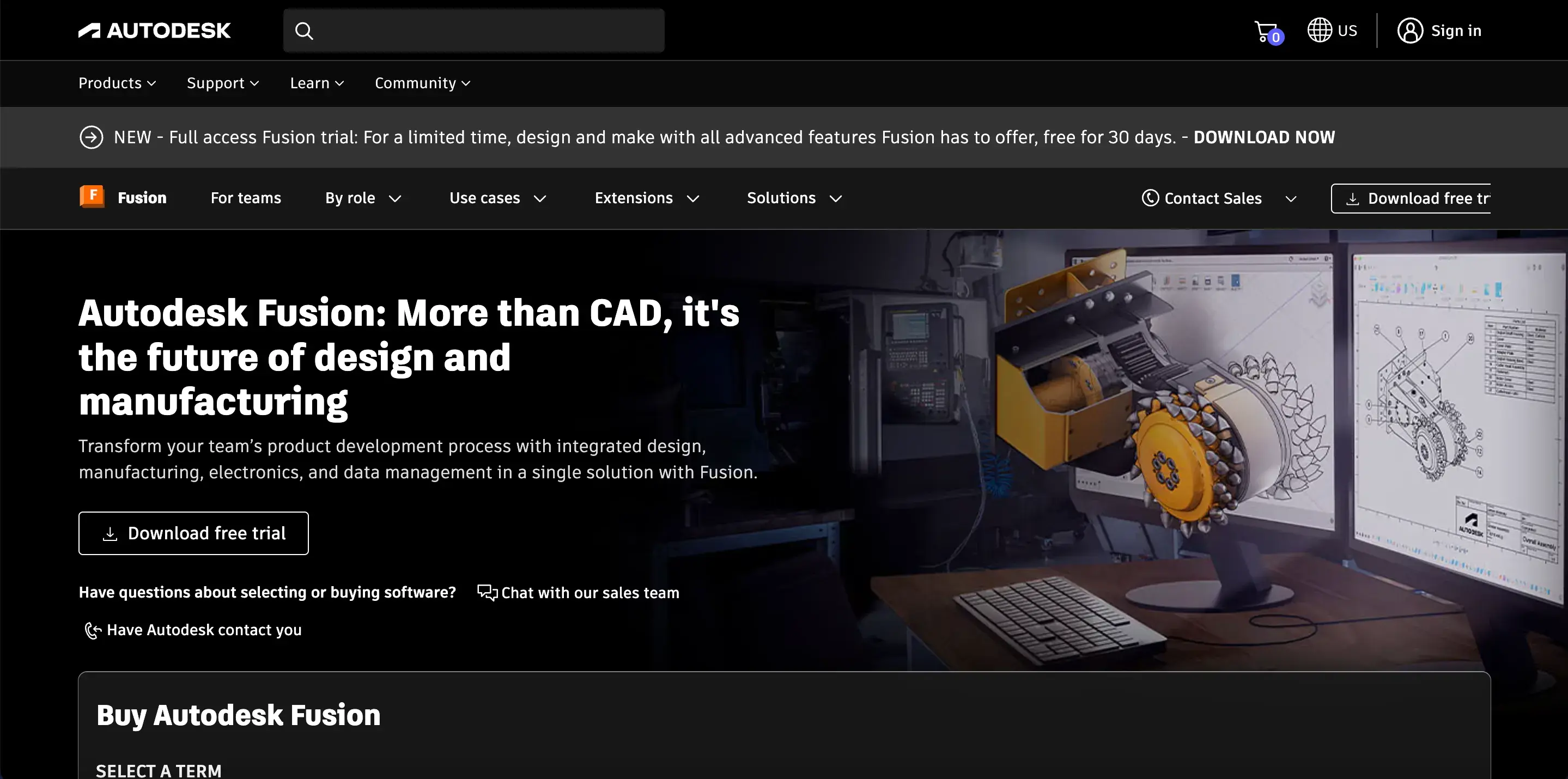Click the orange Fusion product logo
Screen dimensions: 1568x779
tap(92, 197)
